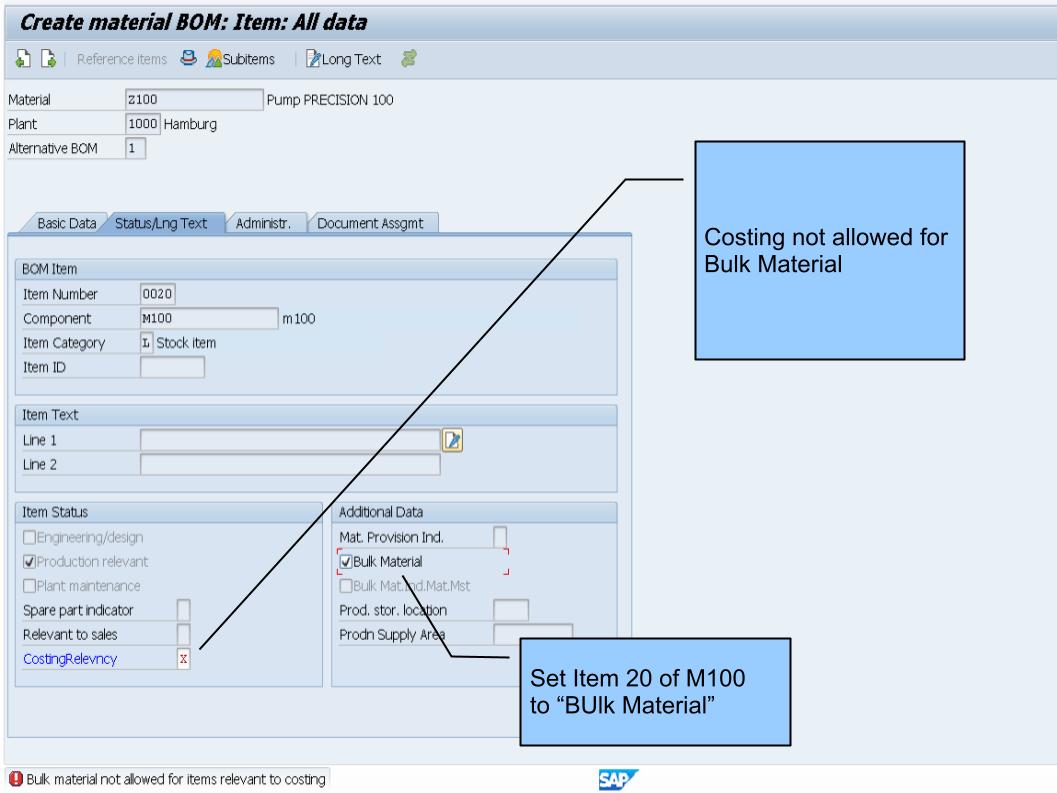
Task: Click the Prod. stor. location field
Action: [511, 610]
